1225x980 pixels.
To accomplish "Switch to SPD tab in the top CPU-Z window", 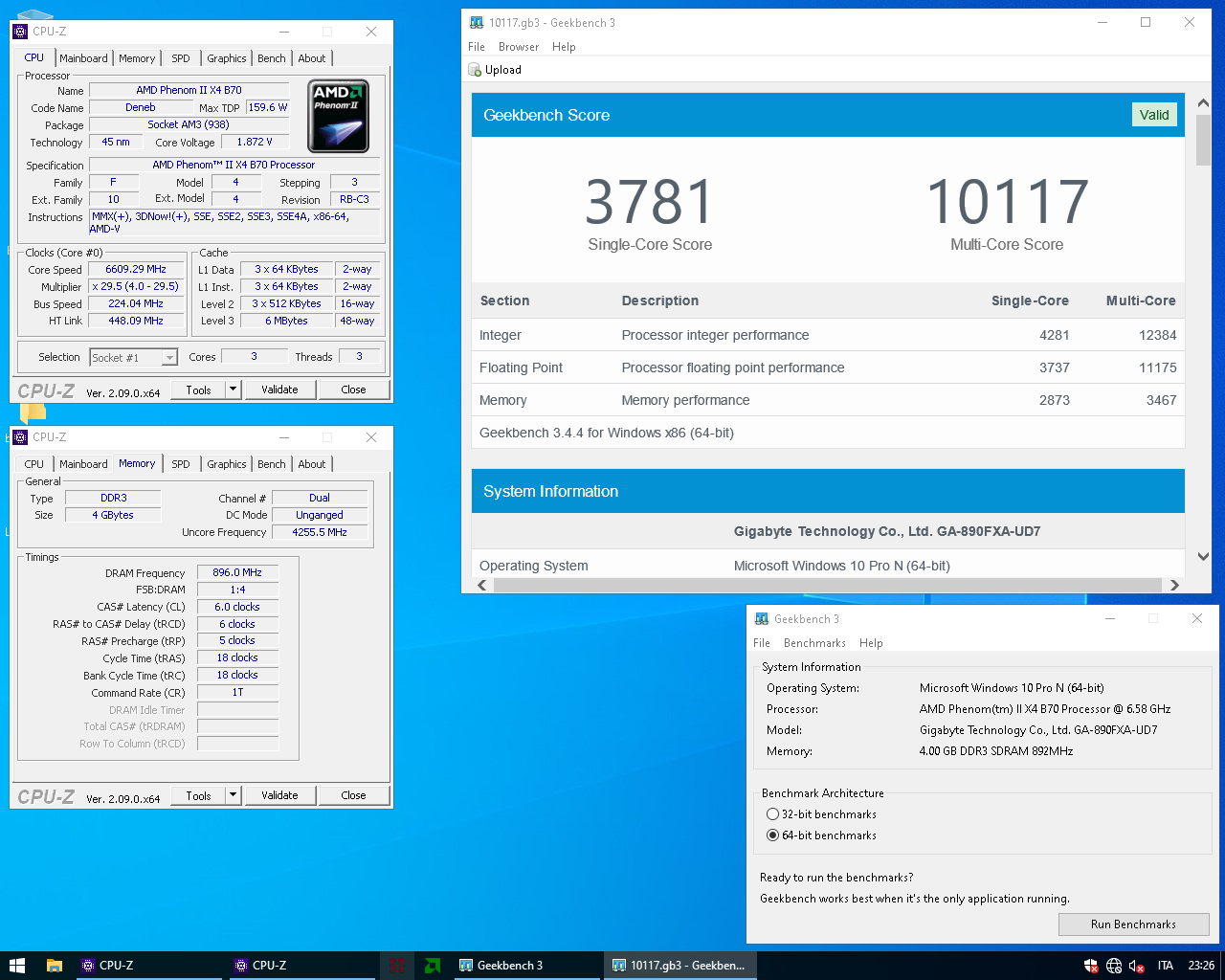I will click(x=181, y=58).
